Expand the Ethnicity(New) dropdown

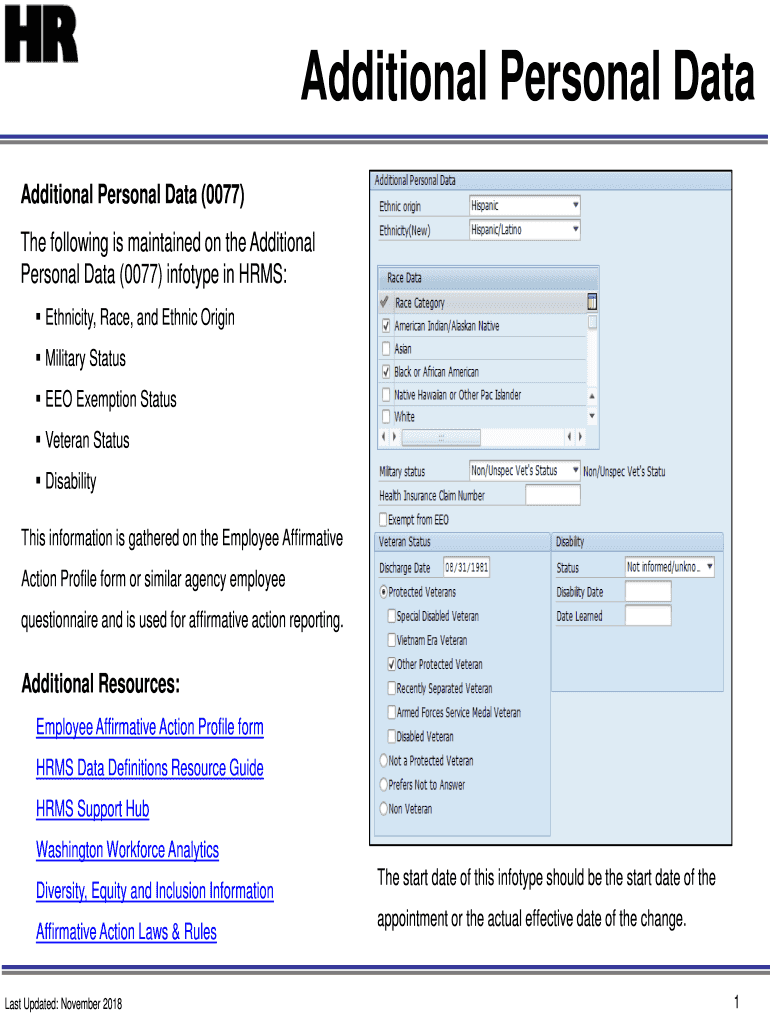point(575,230)
